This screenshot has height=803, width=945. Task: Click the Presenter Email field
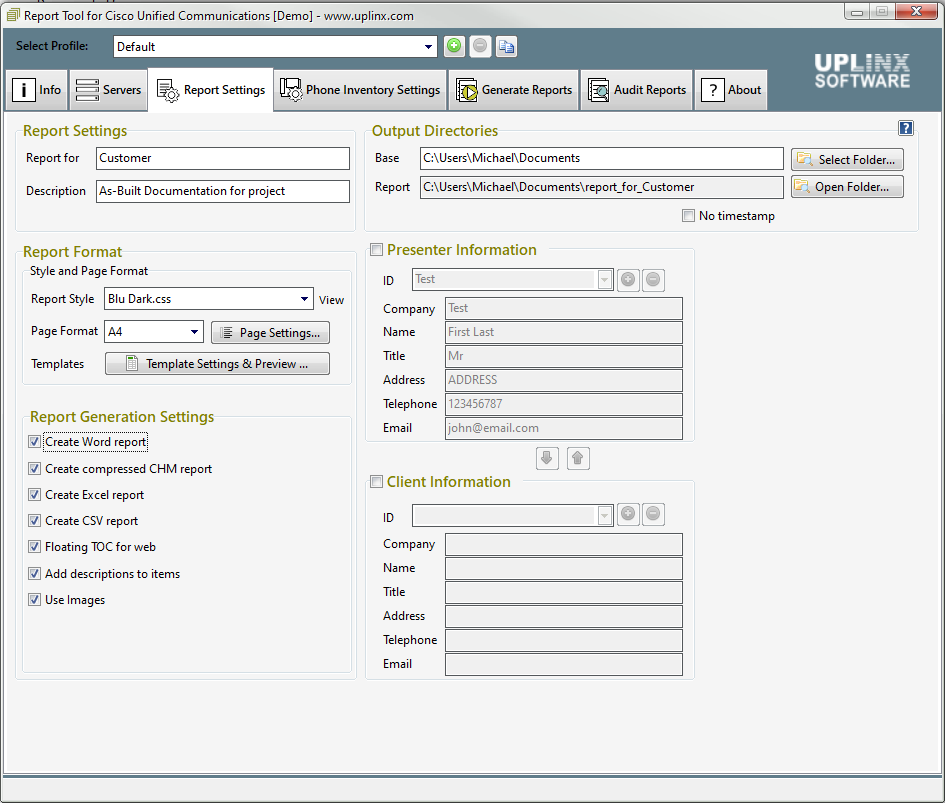(564, 428)
